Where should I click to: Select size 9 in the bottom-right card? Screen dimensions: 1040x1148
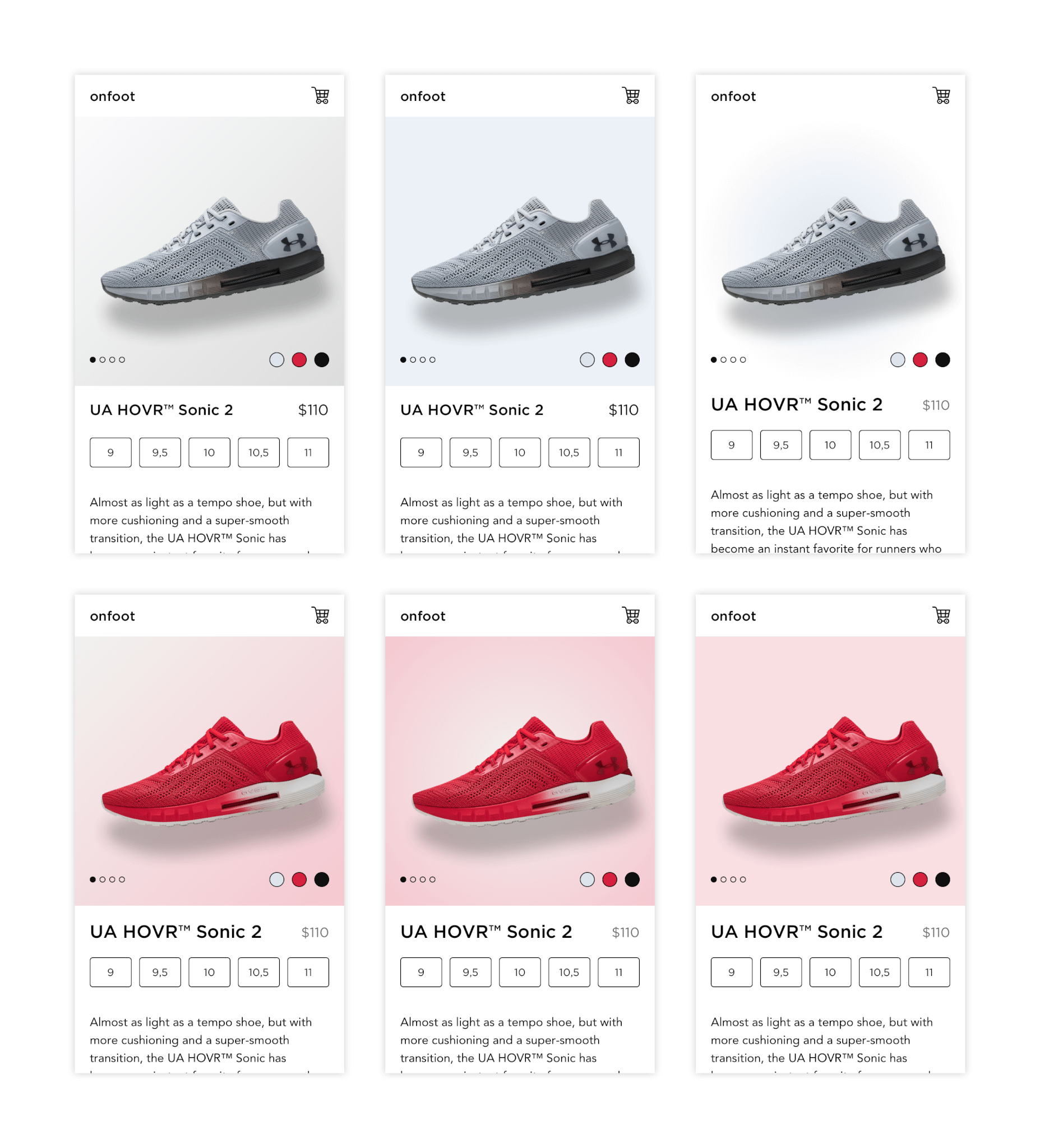point(731,973)
